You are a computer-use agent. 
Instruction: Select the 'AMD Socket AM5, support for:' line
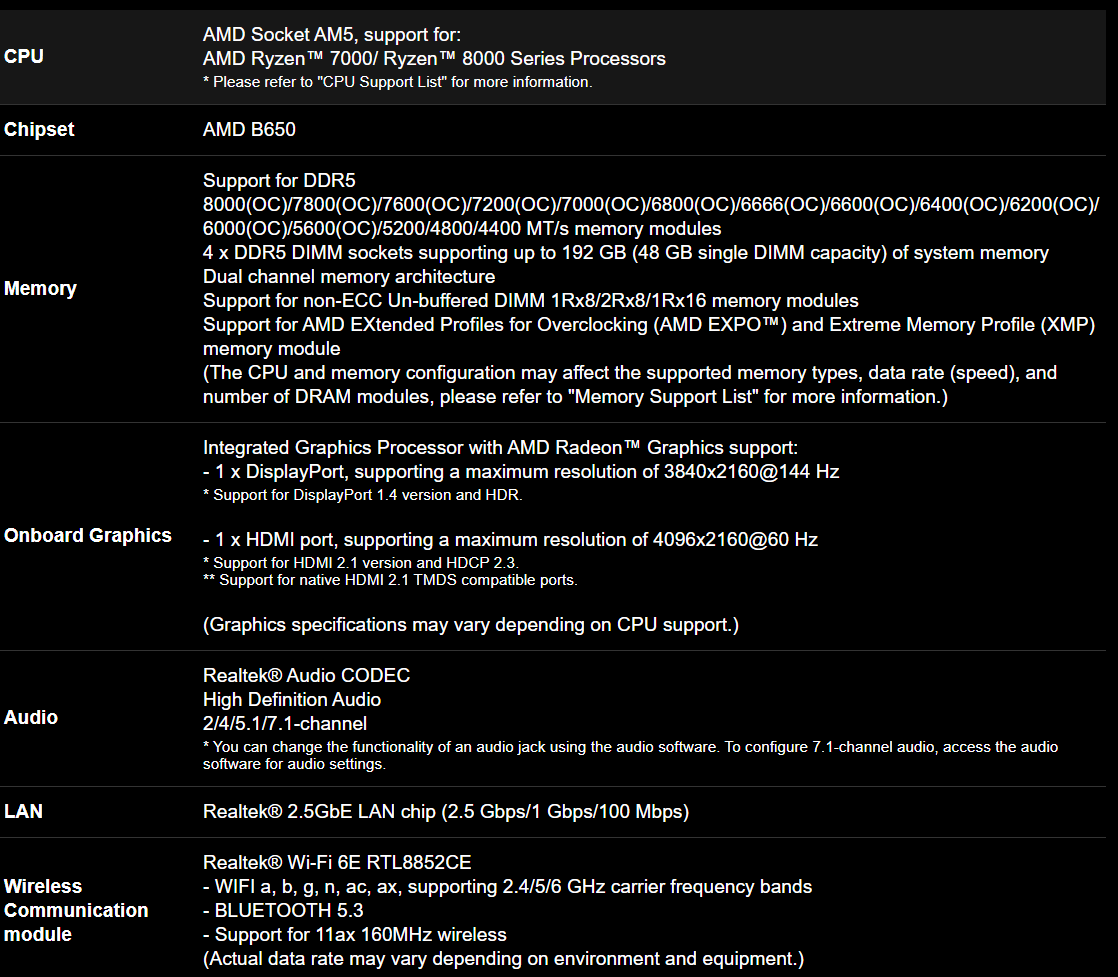[332, 35]
